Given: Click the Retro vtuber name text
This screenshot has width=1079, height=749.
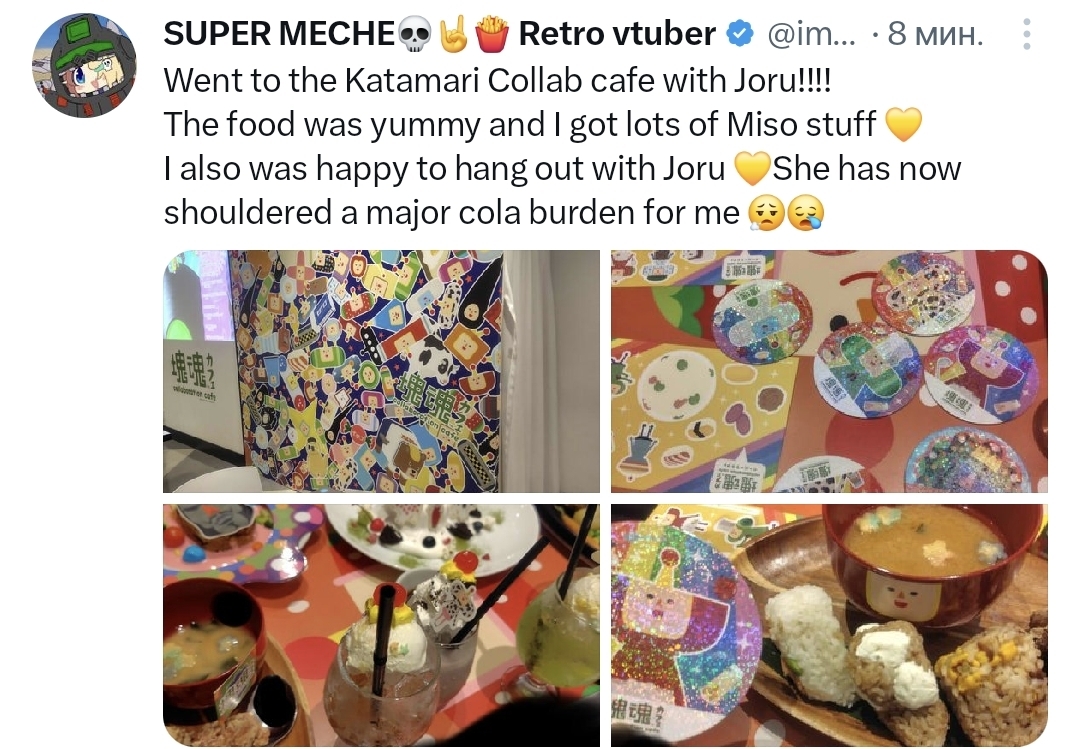Looking at the screenshot, I should 617,34.
